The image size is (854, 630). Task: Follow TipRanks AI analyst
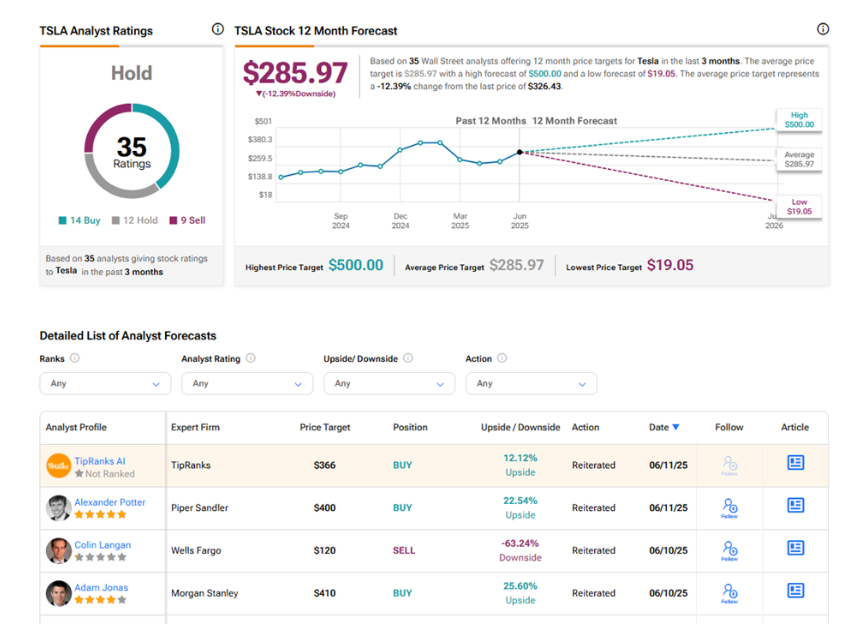pyautogui.click(x=730, y=465)
